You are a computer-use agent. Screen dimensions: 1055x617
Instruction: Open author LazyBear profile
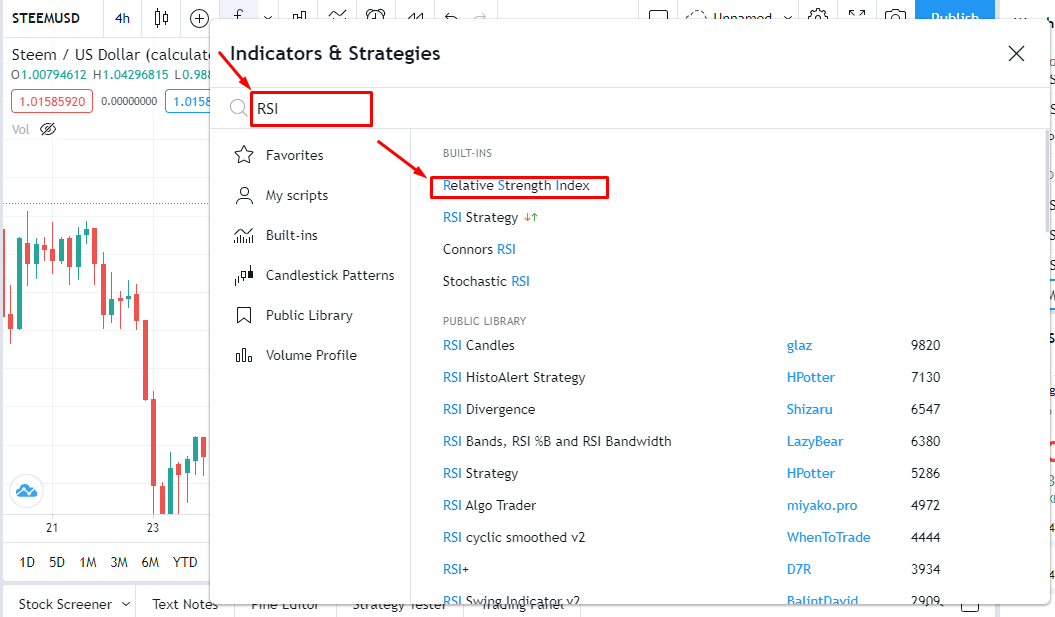tap(815, 441)
